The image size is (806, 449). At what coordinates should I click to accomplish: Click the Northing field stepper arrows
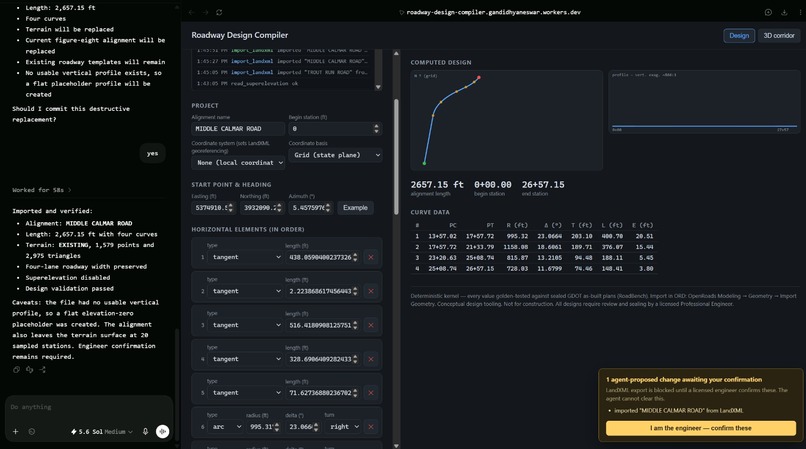(x=279, y=208)
